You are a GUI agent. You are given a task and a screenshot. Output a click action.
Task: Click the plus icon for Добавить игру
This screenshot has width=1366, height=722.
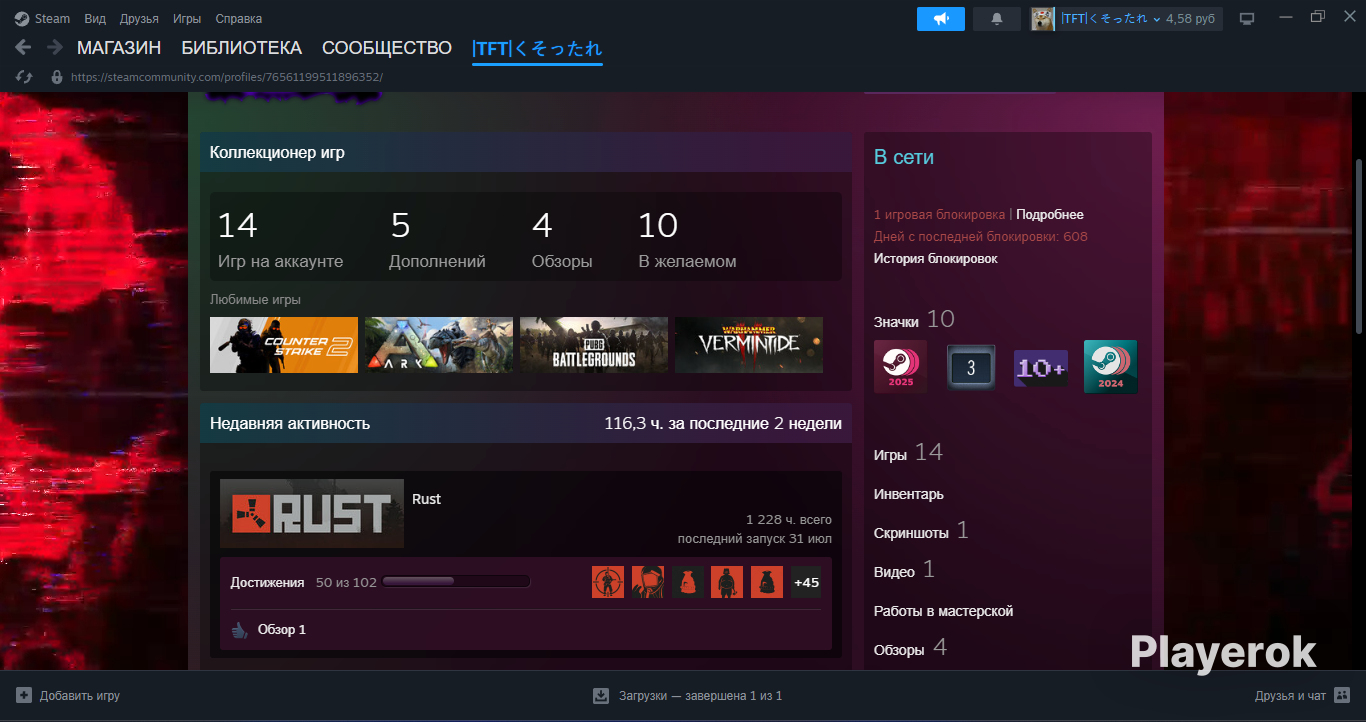click(24, 695)
